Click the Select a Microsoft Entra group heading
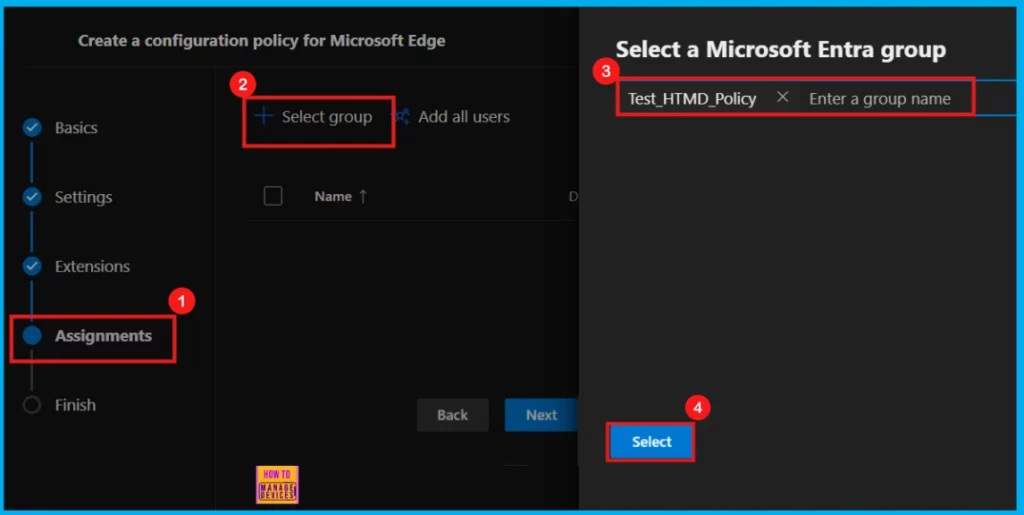 pos(781,50)
